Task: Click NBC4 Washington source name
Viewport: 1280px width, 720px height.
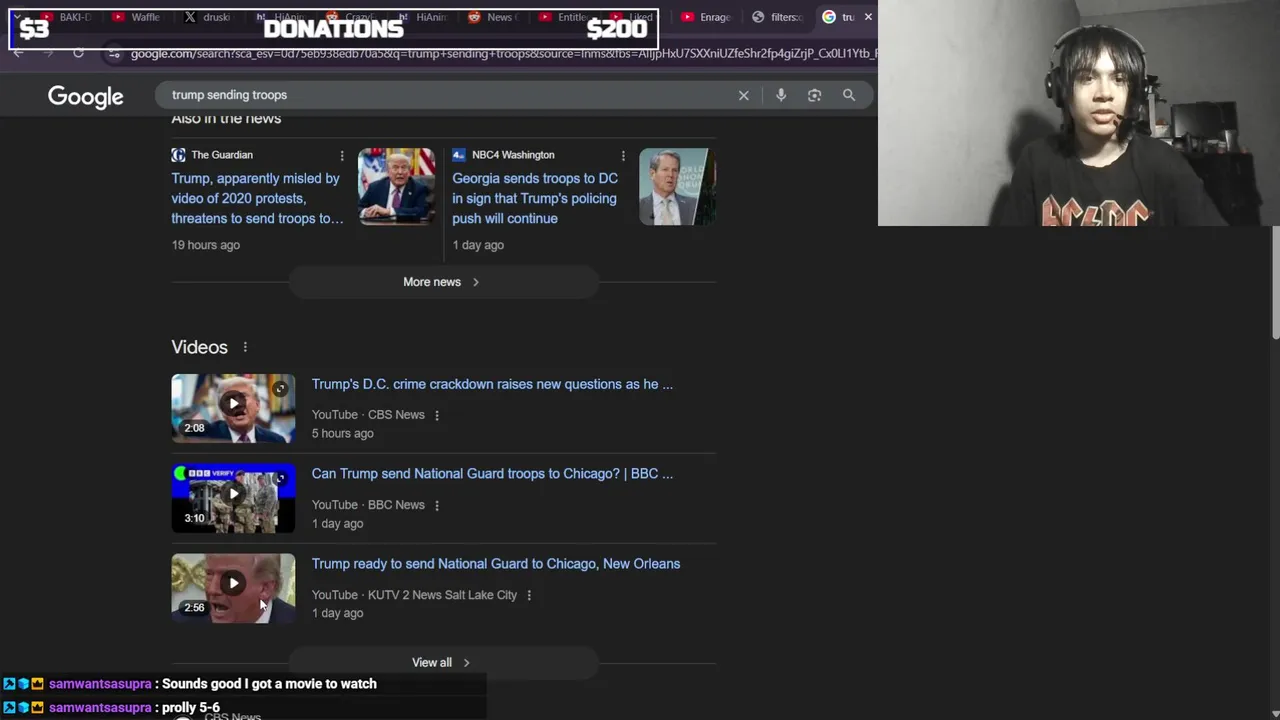Action: tap(513, 155)
